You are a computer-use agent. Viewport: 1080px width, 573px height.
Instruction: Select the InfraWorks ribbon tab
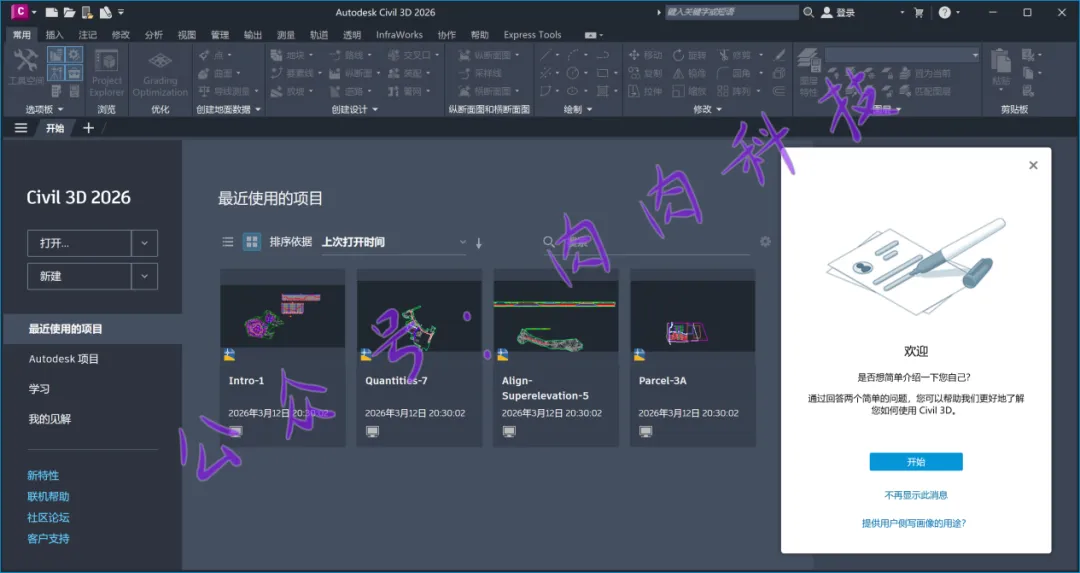tap(399, 35)
